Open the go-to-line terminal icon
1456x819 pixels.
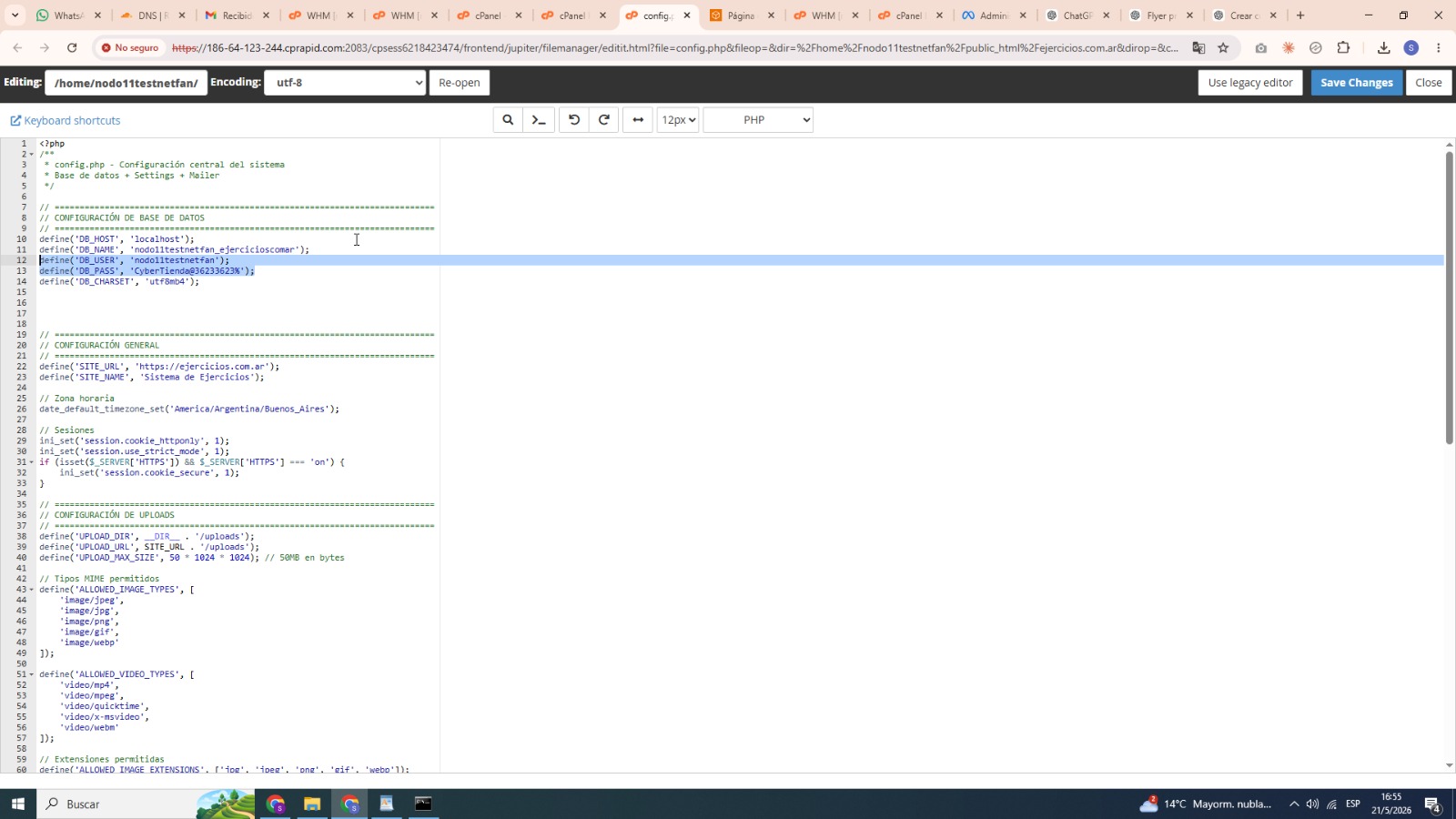click(x=539, y=120)
